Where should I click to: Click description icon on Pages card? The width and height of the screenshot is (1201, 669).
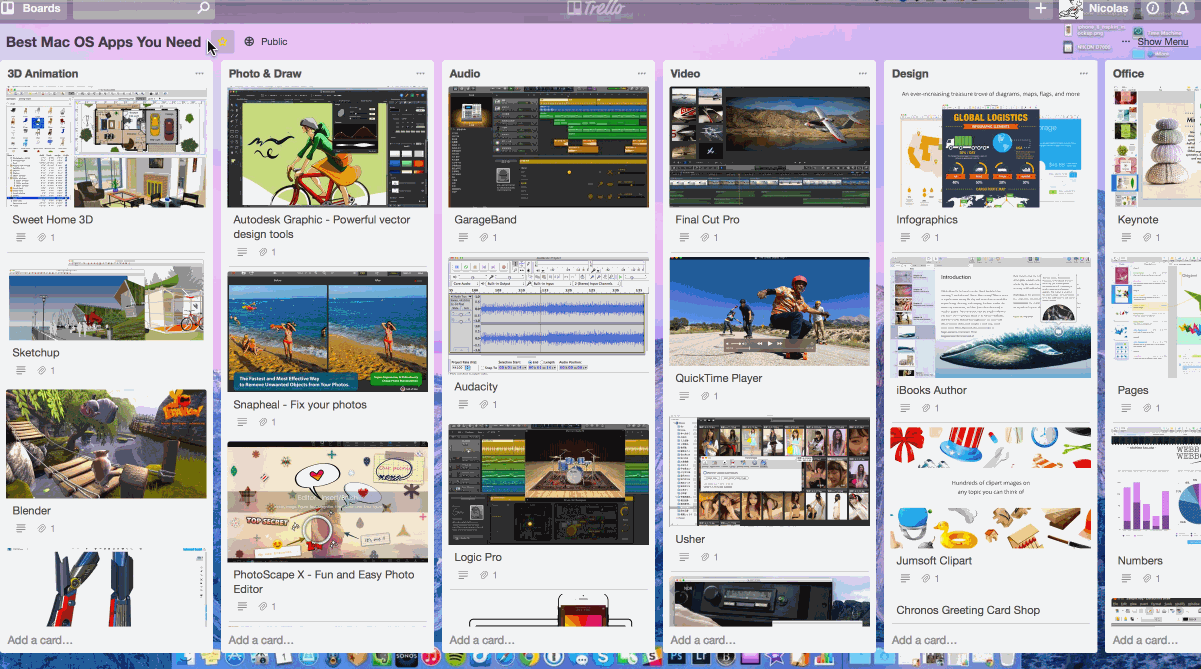[x=1127, y=409]
